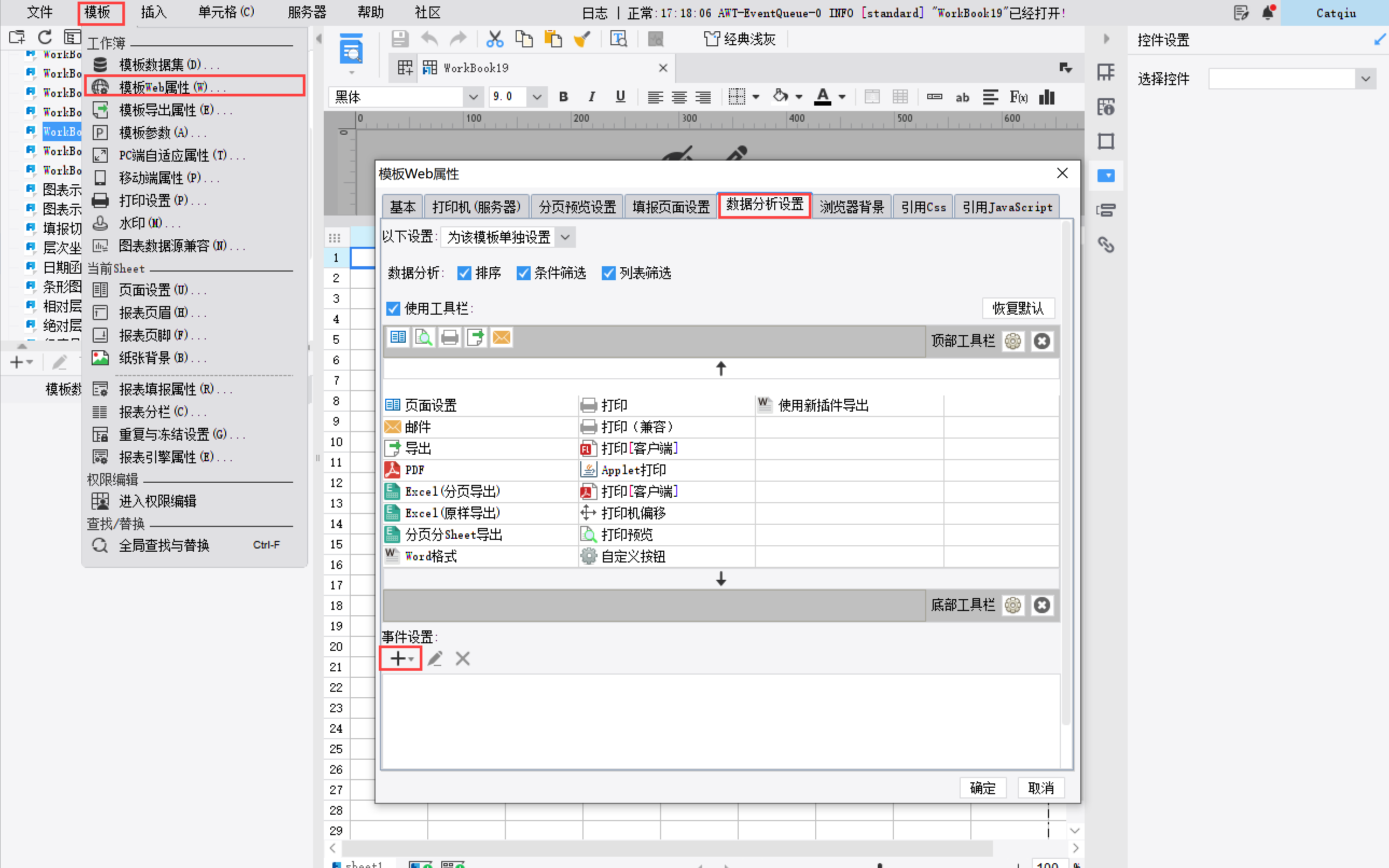Click the Underline formatting icon
1389x868 pixels.
click(620, 97)
